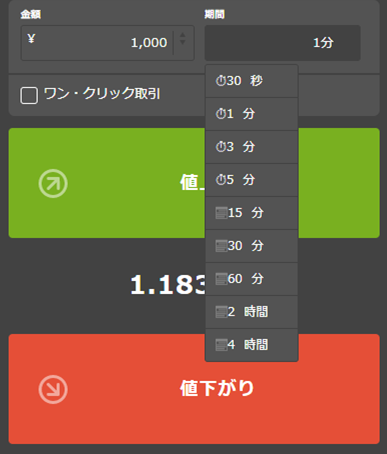Click the calendar icon beside 15 分

tap(221, 213)
